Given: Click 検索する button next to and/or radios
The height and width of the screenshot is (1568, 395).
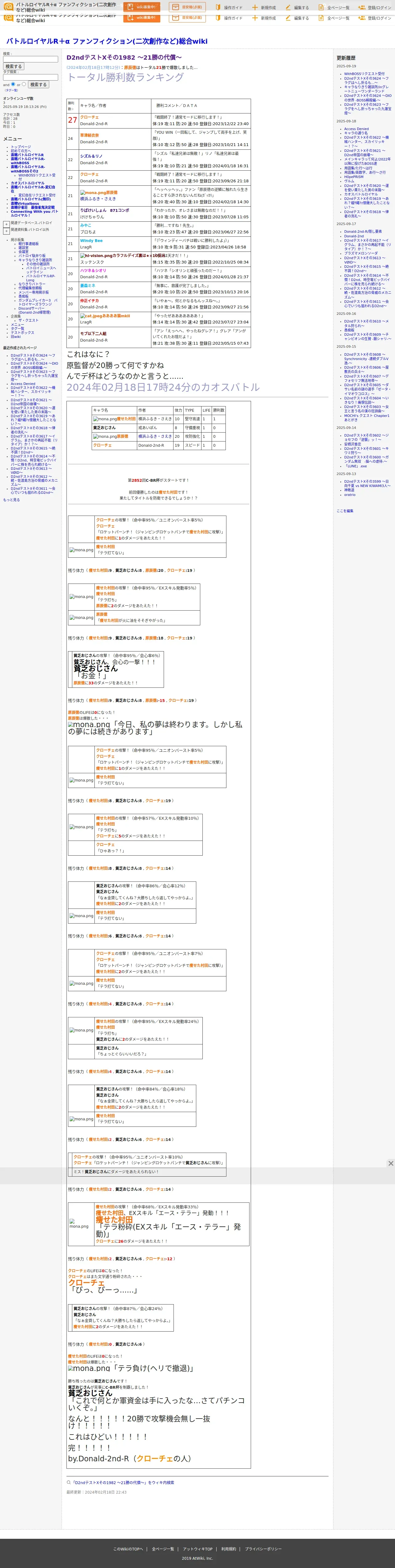Looking at the screenshot, I should [38, 85].
